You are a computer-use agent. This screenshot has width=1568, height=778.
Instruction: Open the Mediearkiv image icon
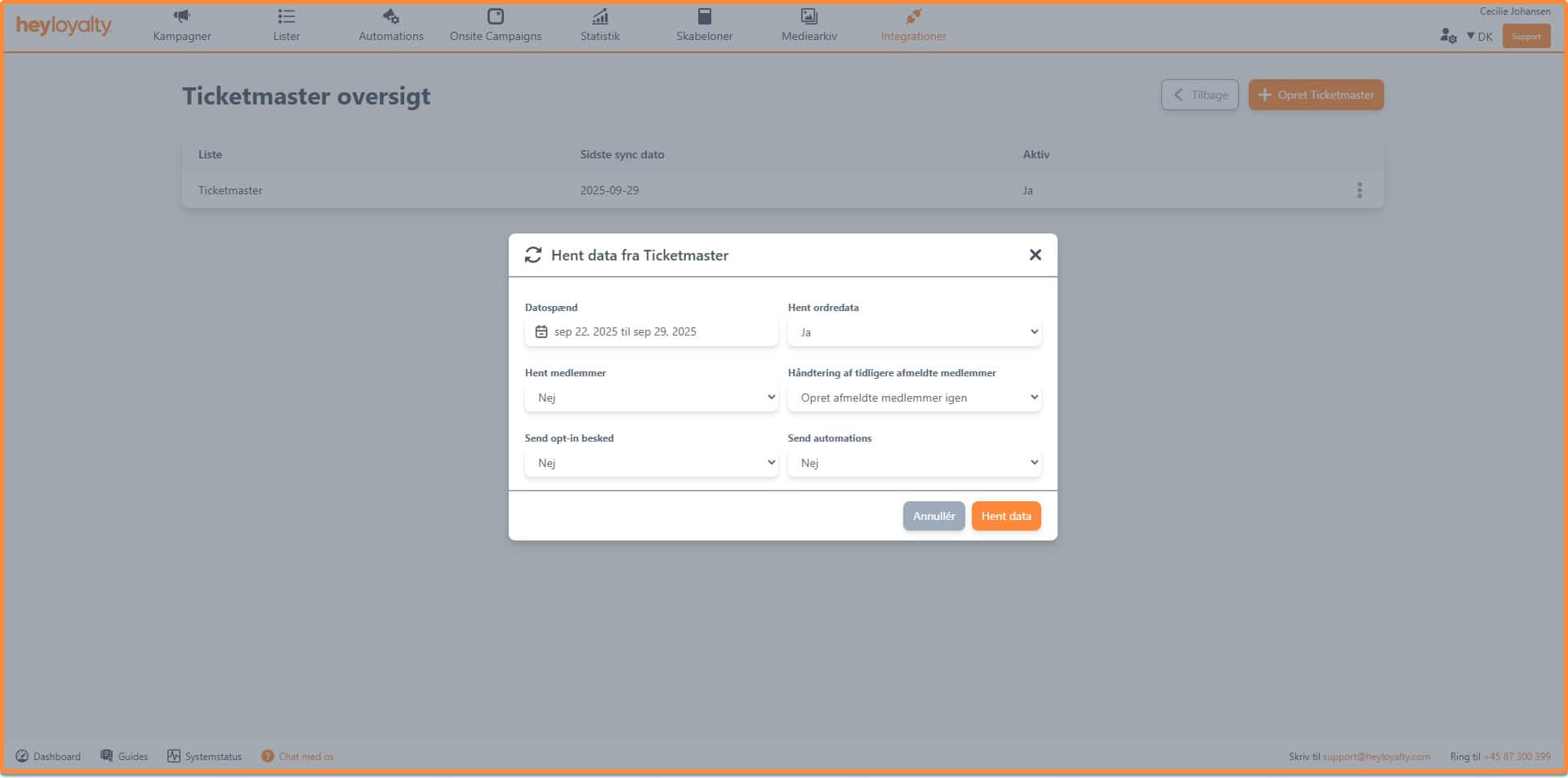808,16
